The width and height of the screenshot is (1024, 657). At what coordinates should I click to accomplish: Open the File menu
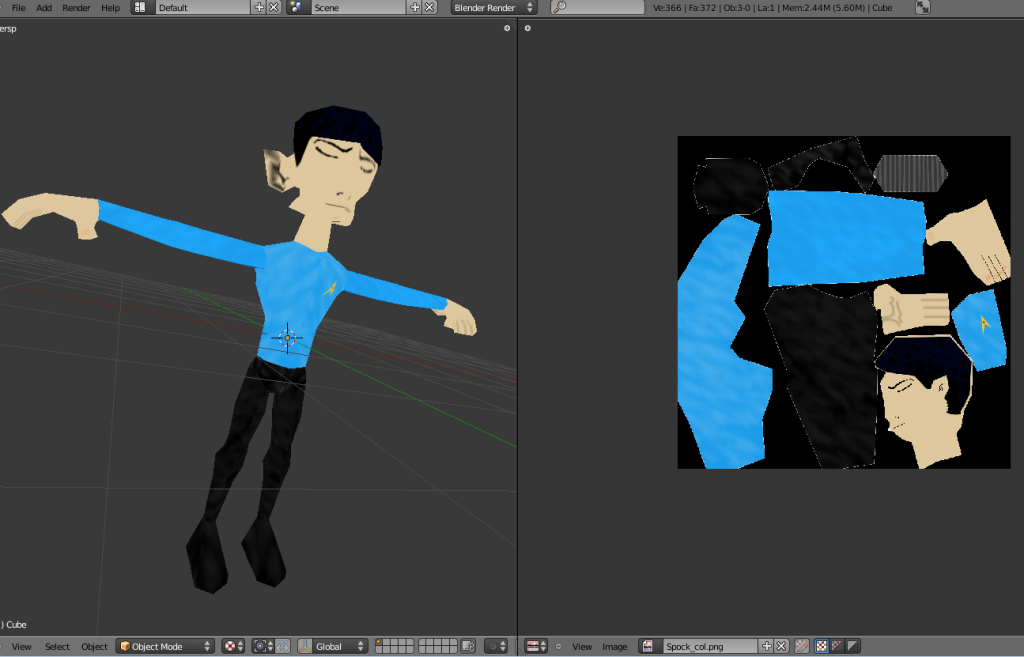click(x=18, y=7)
